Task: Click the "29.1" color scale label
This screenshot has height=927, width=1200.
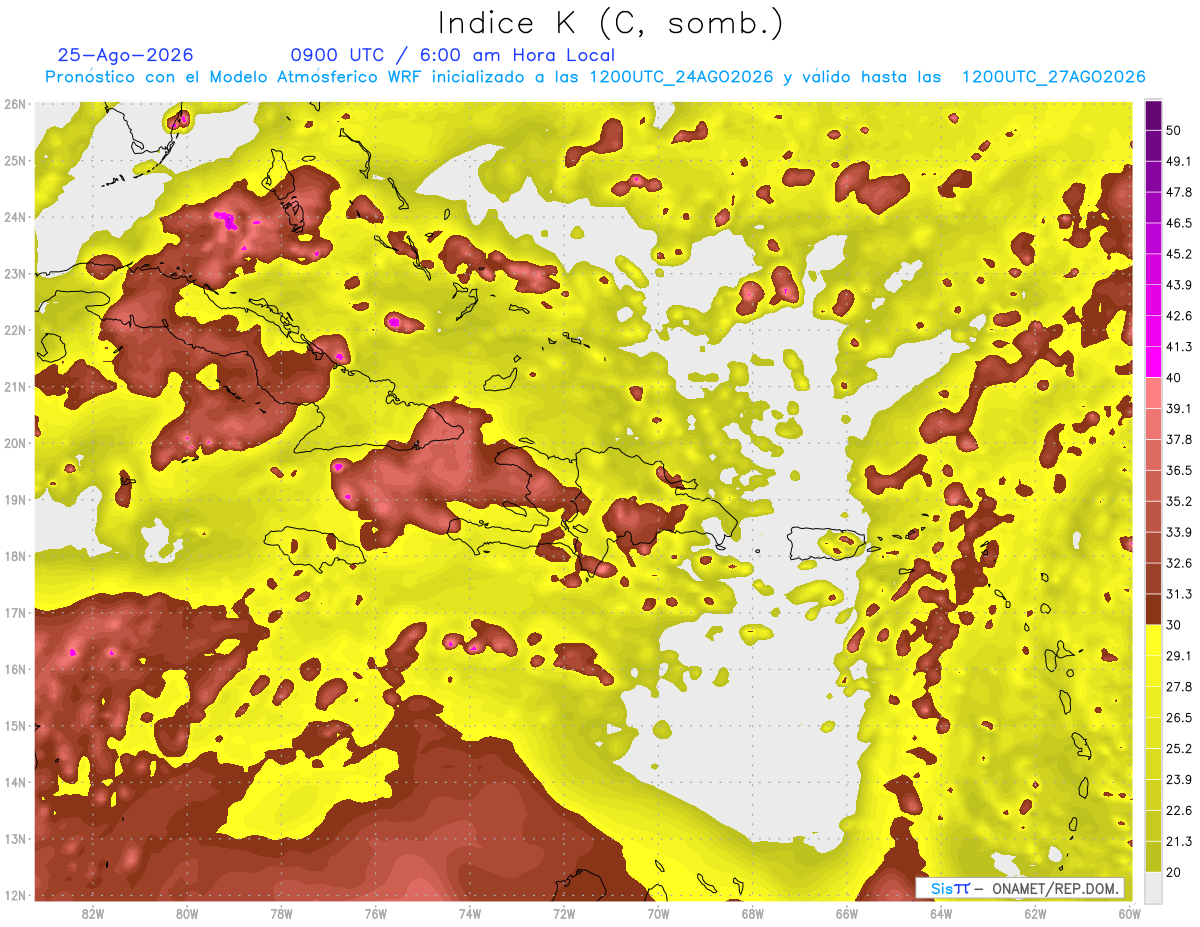Action: click(1178, 656)
